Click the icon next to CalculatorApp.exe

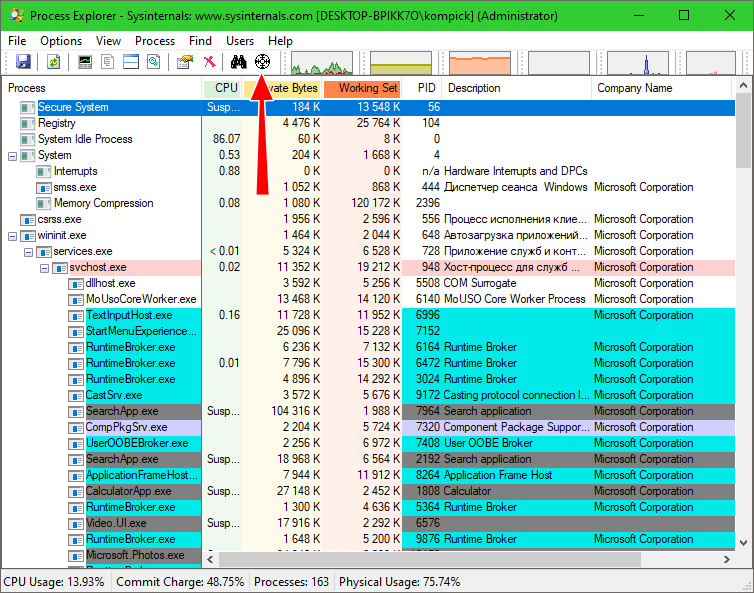[75, 491]
